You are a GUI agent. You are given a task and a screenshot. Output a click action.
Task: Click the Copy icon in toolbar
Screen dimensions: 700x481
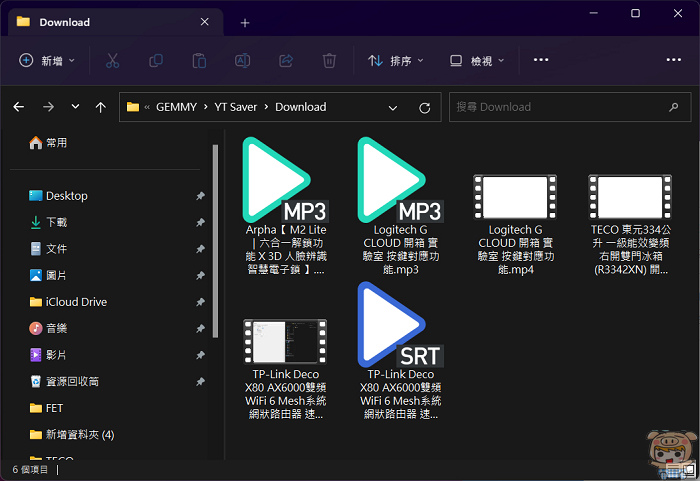[156, 61]
